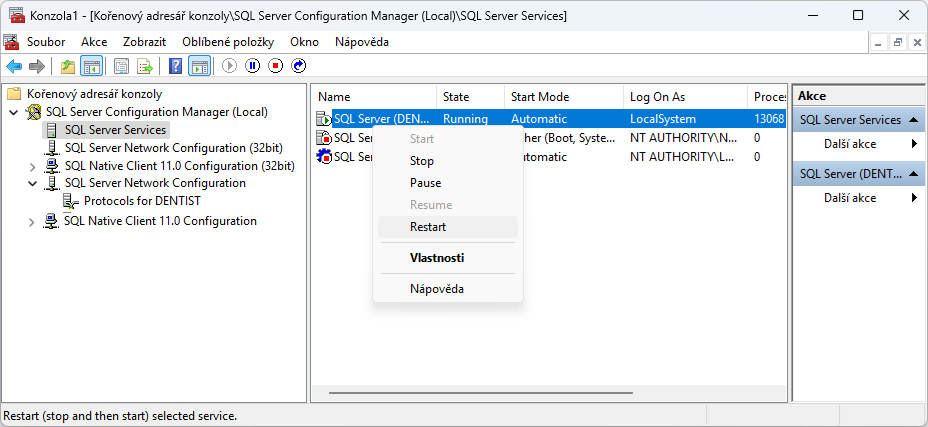Sort by the State column header

[471, 97]
